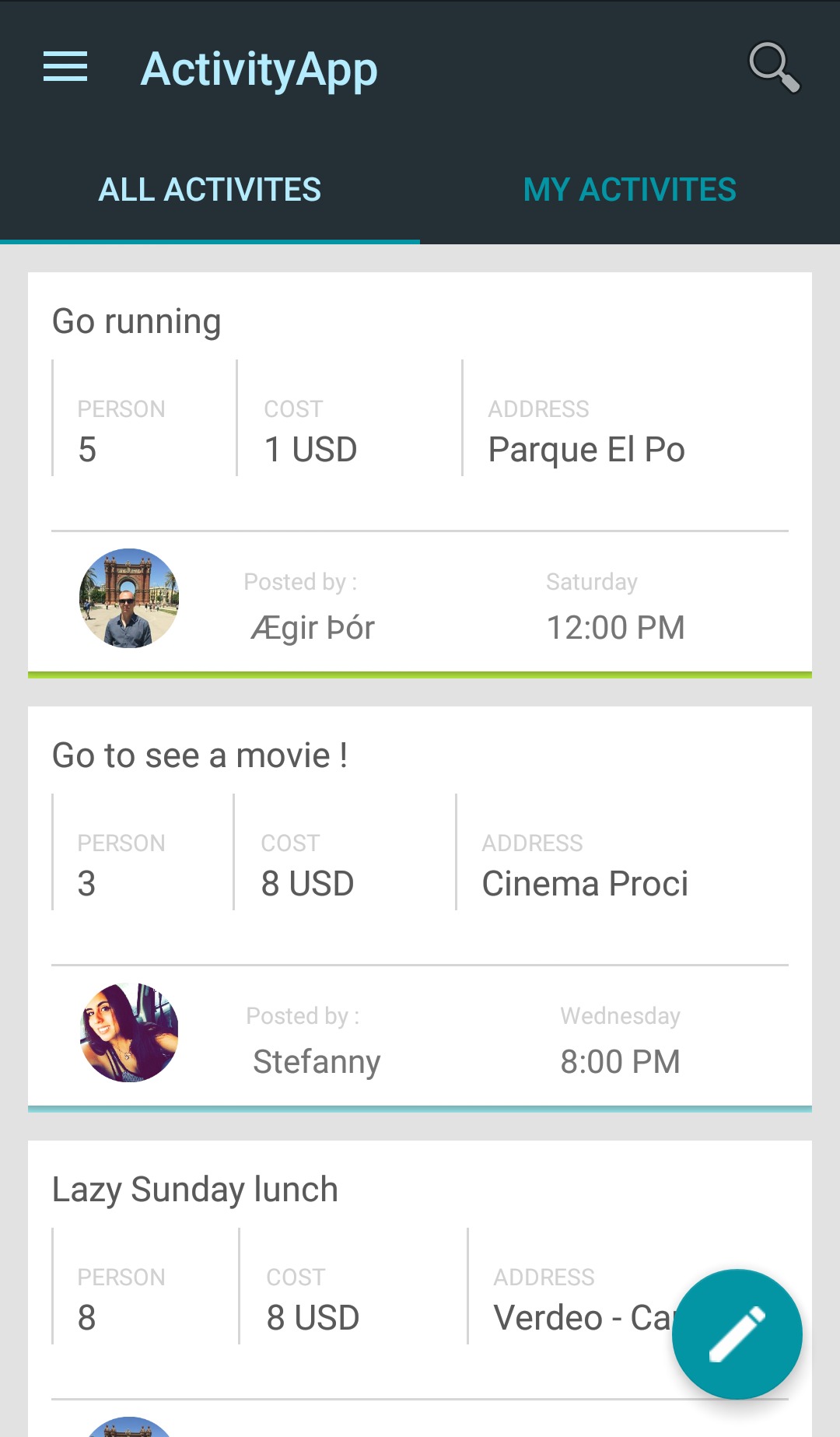The height and width of the screenshot is (1437, 840).
Task: Tap Ægir Þór's profile picture
Action: (x=129, y=598)
